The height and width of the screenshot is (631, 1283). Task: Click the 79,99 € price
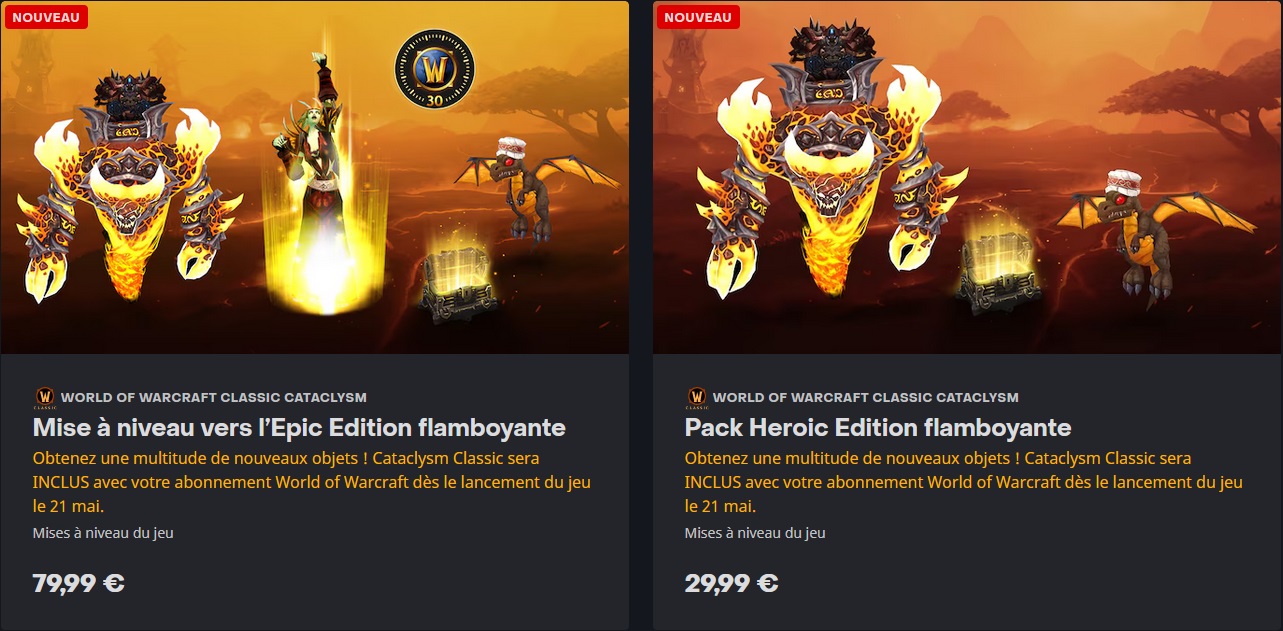point(79,583)
